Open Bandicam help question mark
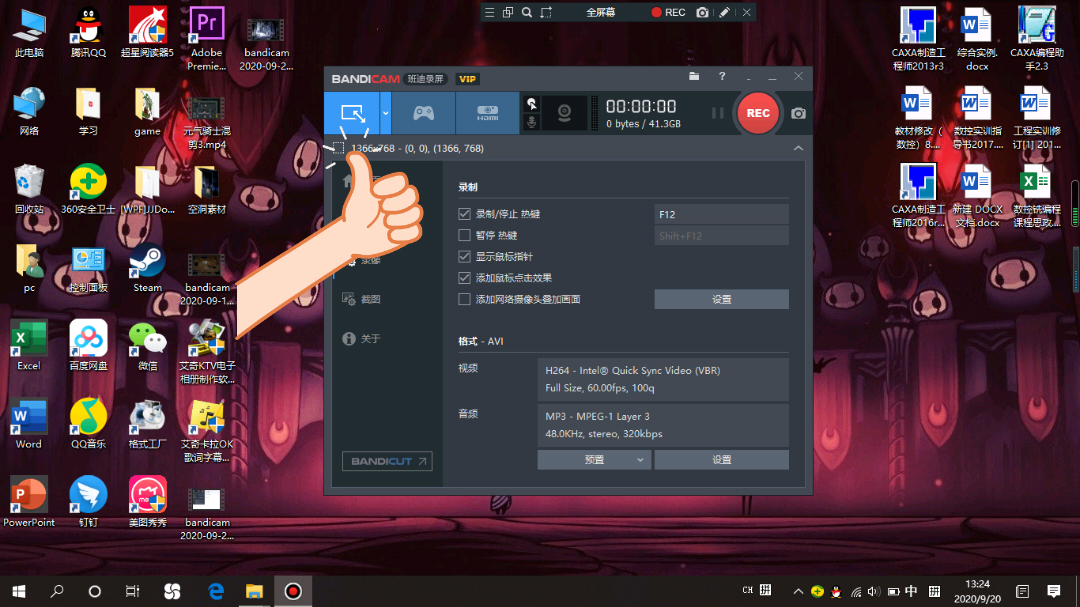 click(x=722, y=76)
